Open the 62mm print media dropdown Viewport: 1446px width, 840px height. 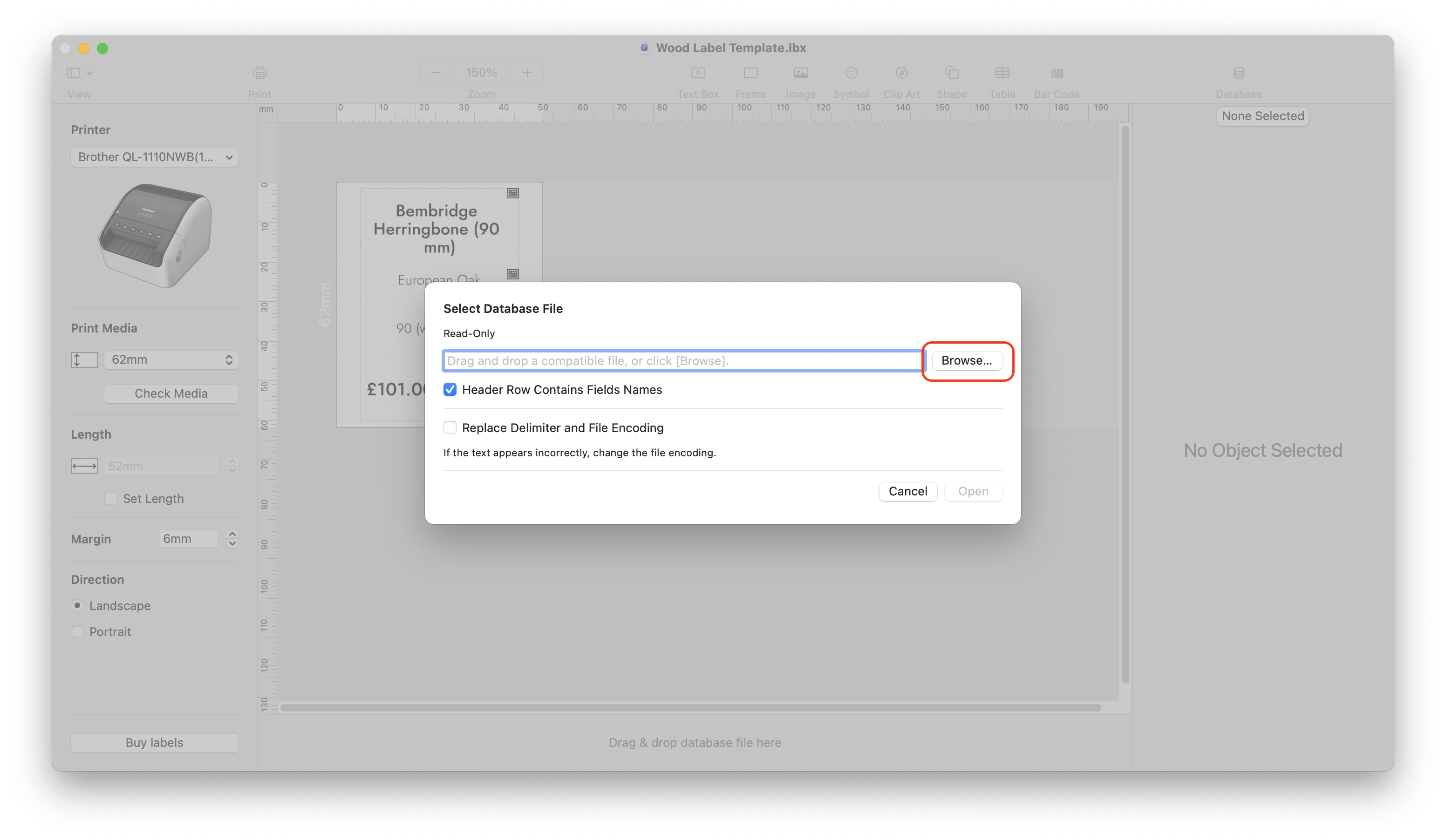click(171, 359)
